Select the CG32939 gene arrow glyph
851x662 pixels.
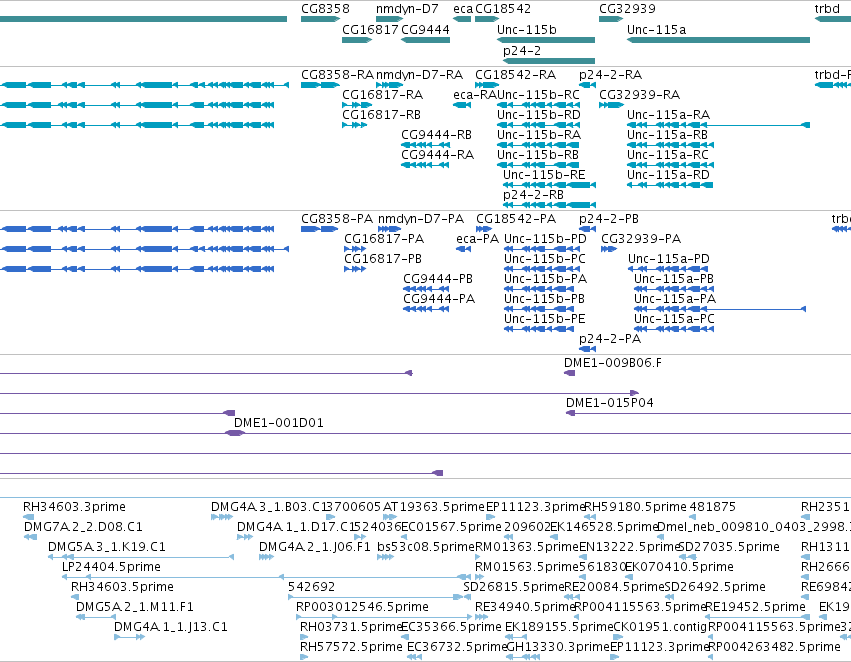(611, 19)
